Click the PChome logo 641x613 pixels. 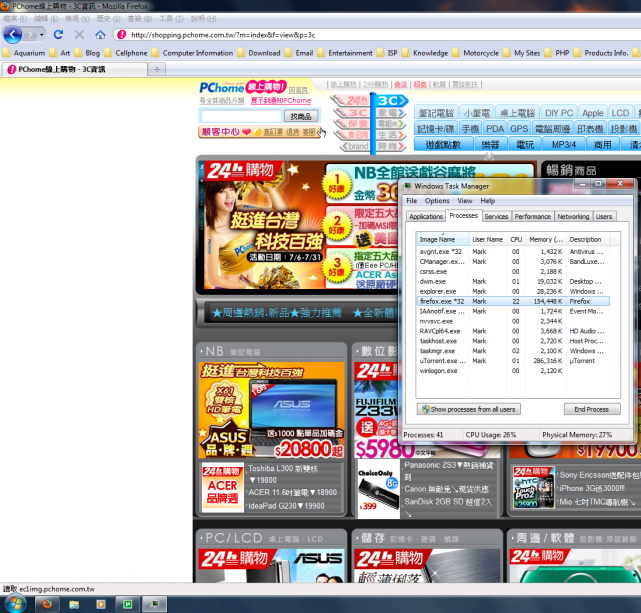222,87
